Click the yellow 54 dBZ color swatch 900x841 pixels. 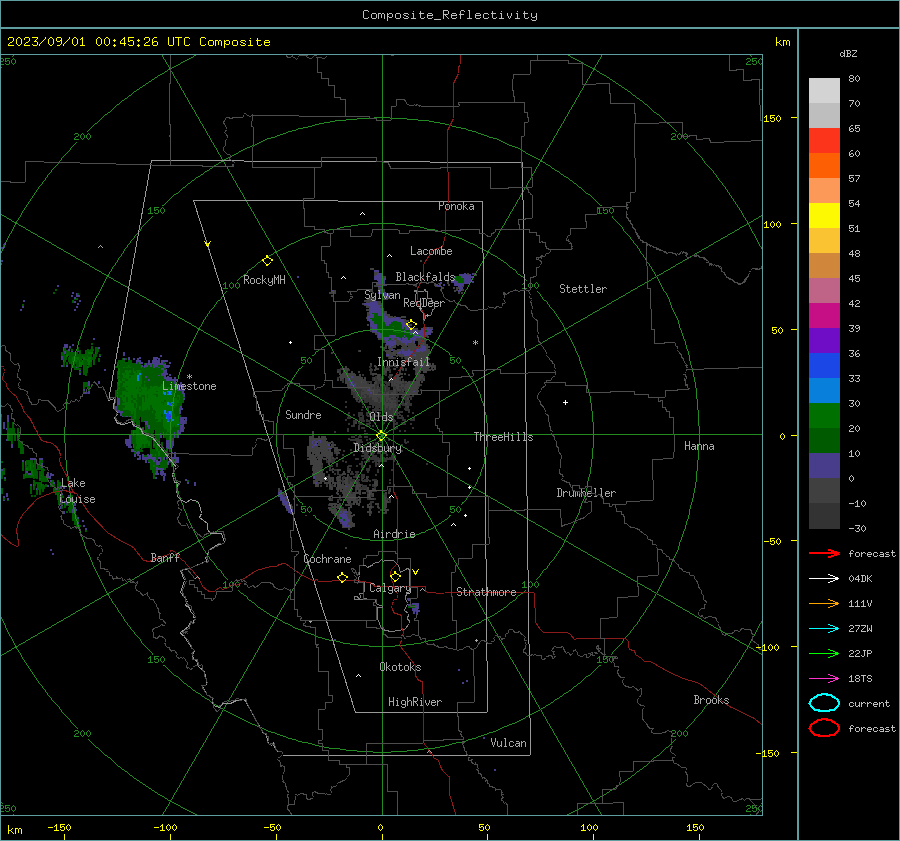pos(824,215)
